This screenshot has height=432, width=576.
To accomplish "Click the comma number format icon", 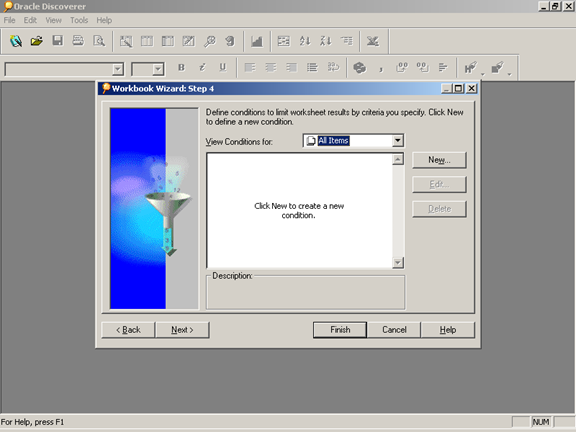I will (381, 68).
